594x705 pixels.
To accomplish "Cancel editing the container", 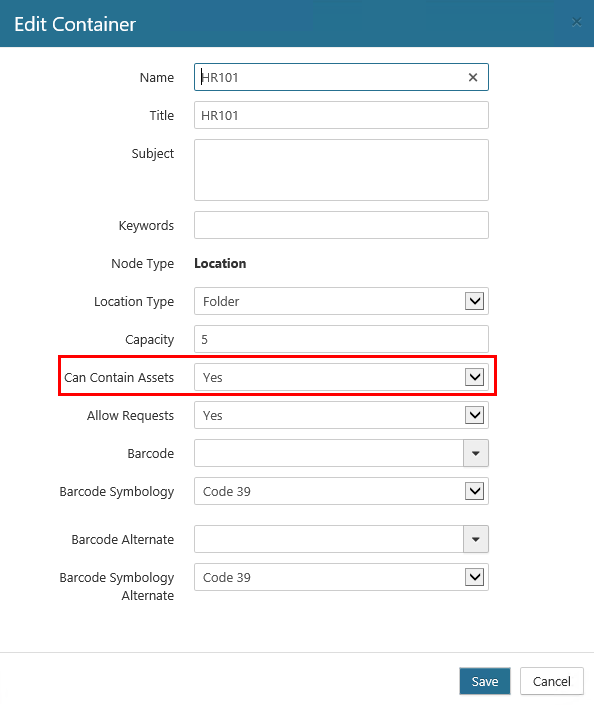I will pyautogui.click(x=552, y=681).
